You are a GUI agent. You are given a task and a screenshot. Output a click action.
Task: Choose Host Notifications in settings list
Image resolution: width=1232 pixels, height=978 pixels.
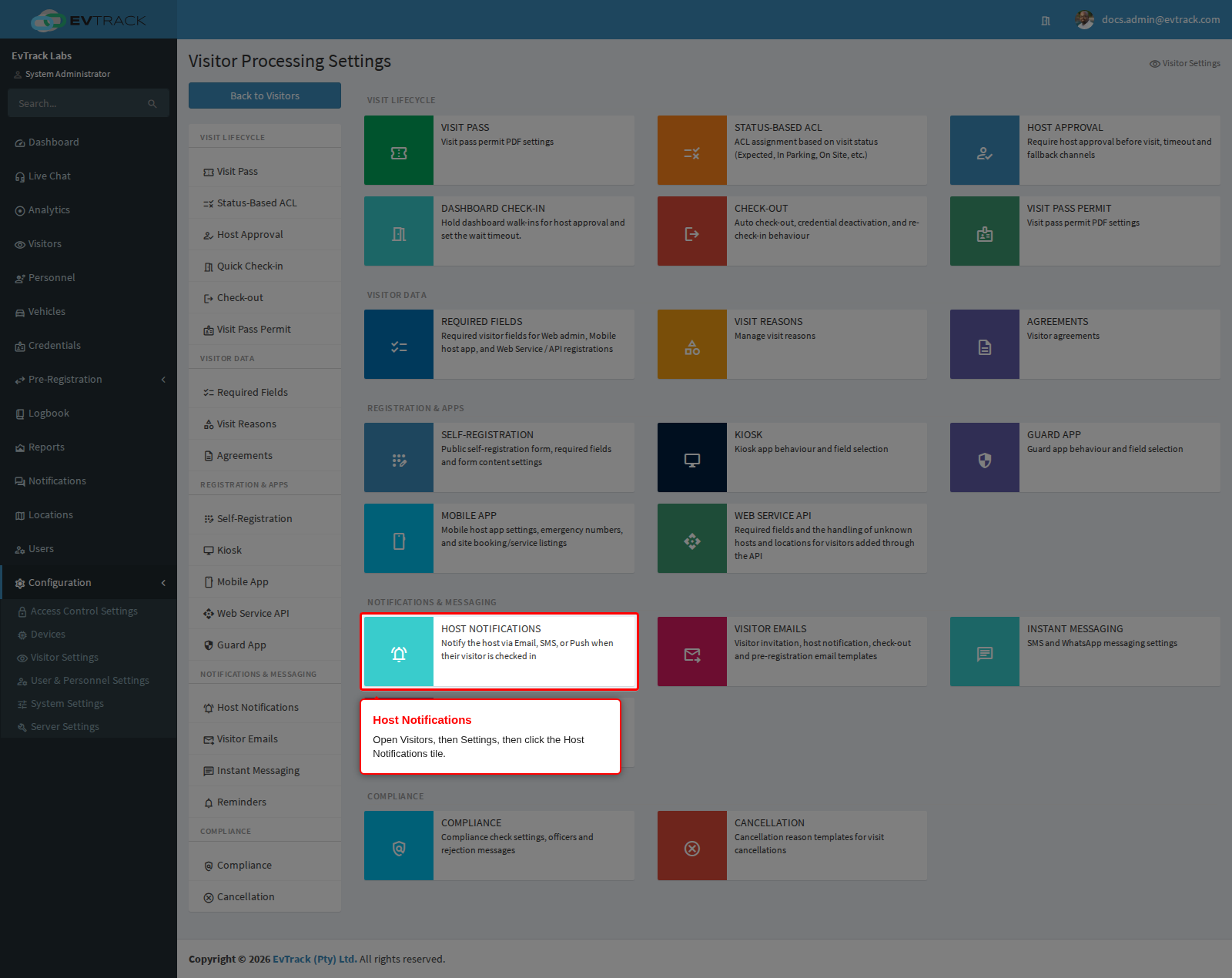point(265,708)
